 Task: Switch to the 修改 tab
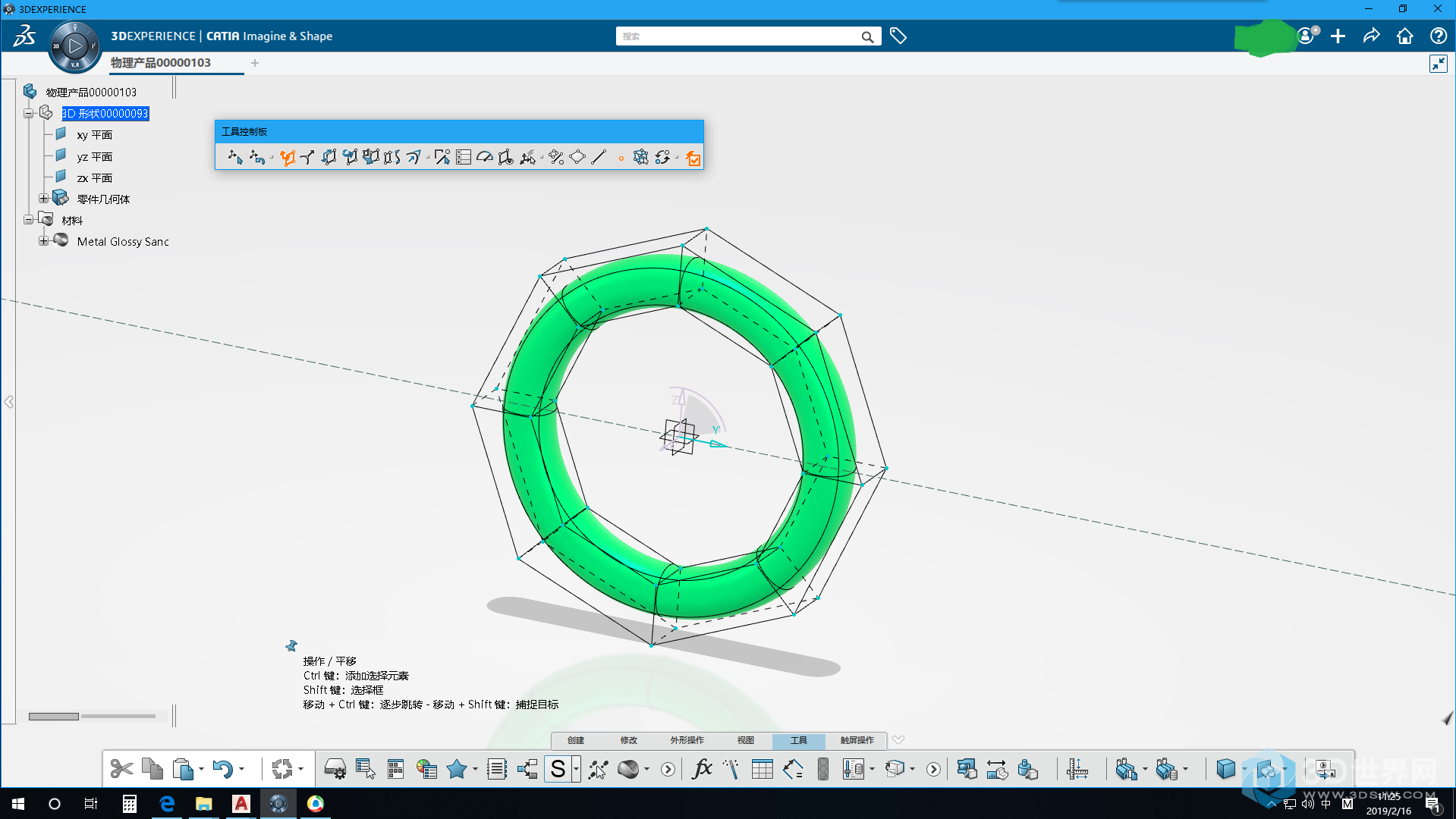[629, 740]
